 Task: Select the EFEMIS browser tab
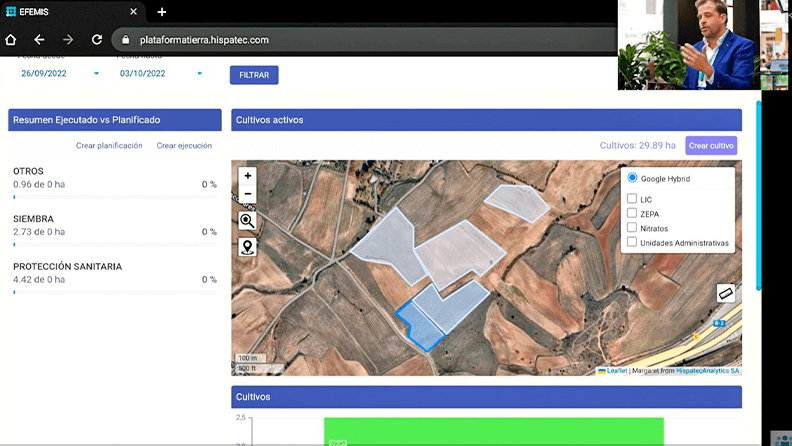click(72, 12)
